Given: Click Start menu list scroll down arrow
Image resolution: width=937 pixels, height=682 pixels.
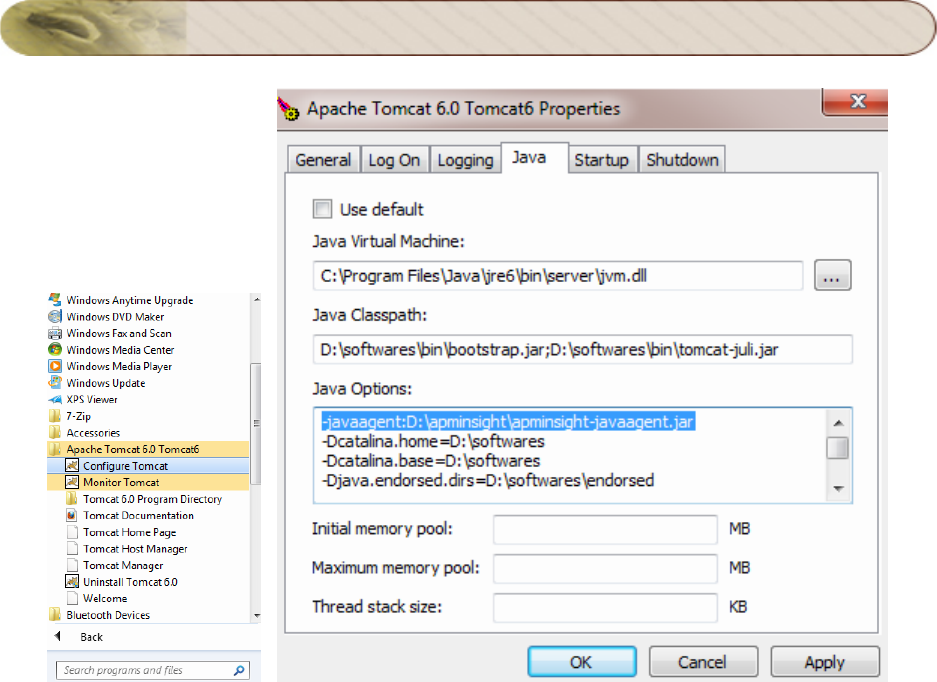Looking at the screenshot, I should [x=256, y=616].
